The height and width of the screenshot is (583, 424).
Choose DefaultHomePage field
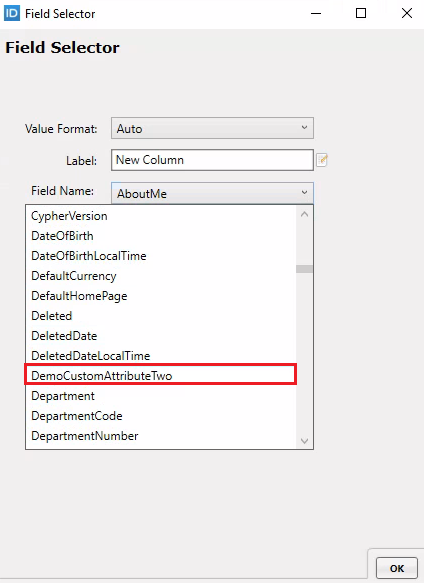[x=161, y=296]
